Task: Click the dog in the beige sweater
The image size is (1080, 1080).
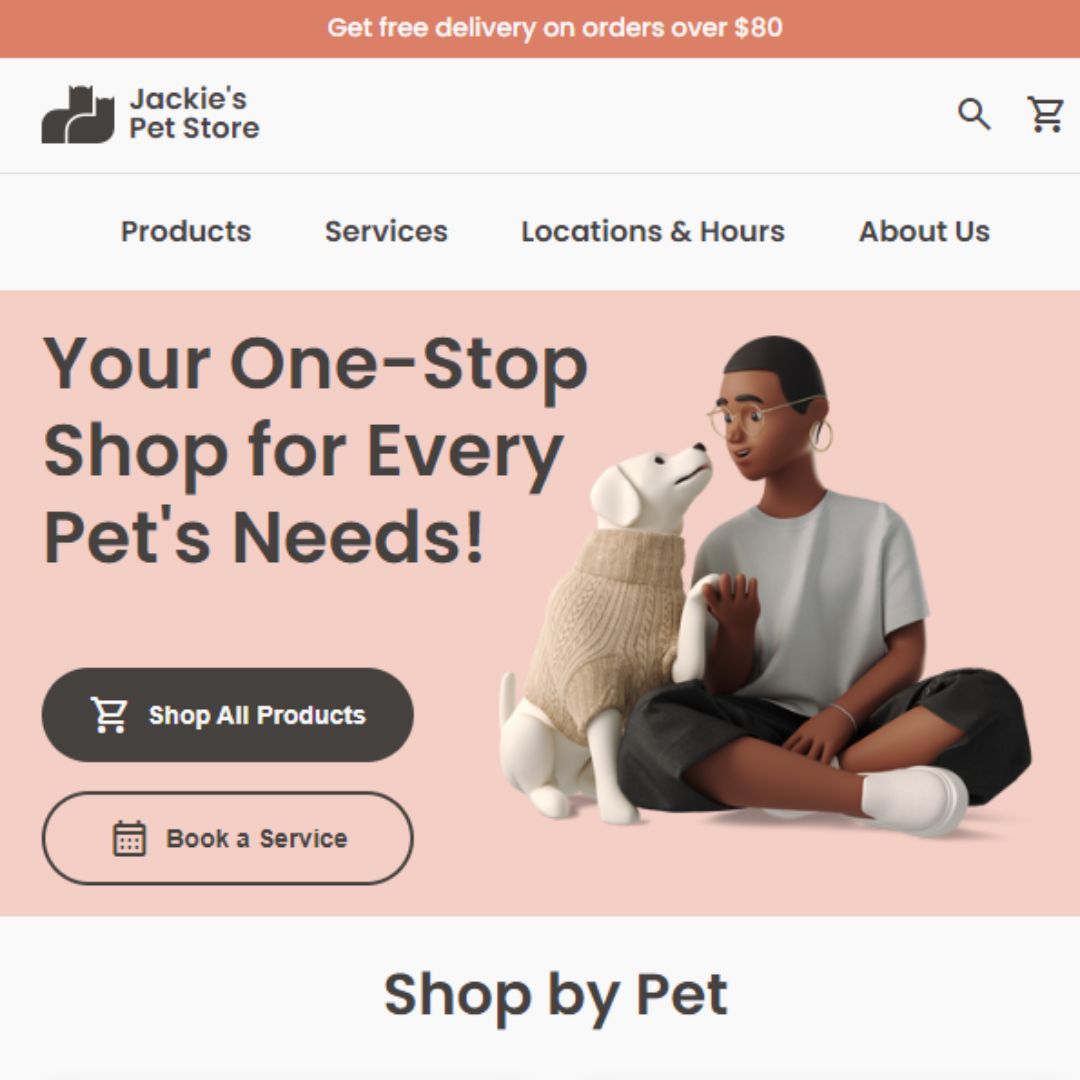Action: (606, 634)
